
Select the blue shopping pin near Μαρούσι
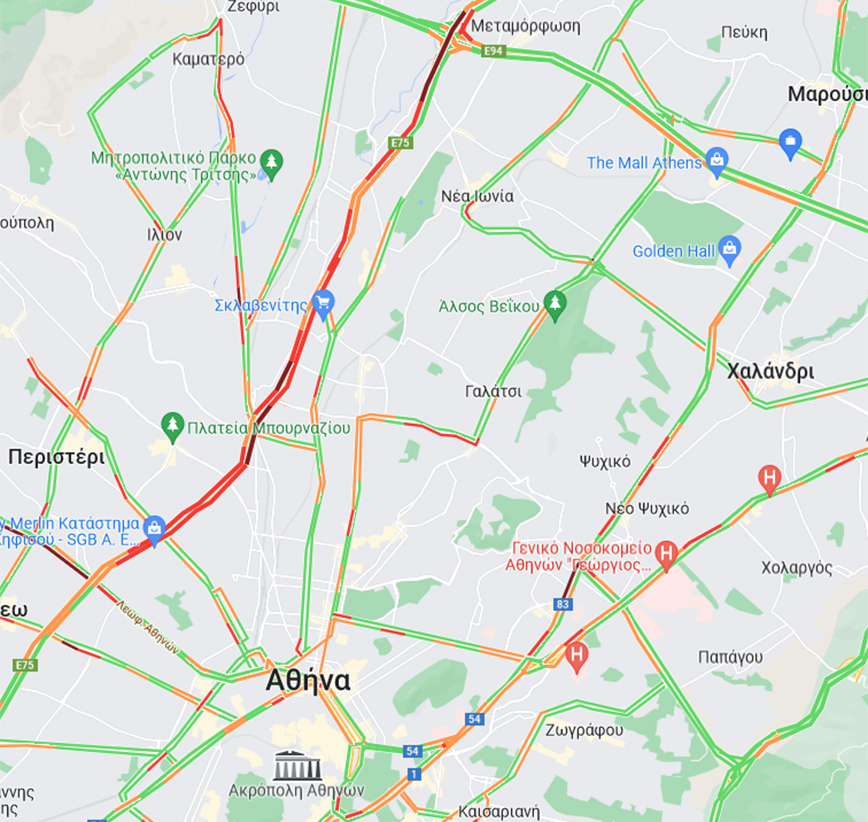pos(790,143)
